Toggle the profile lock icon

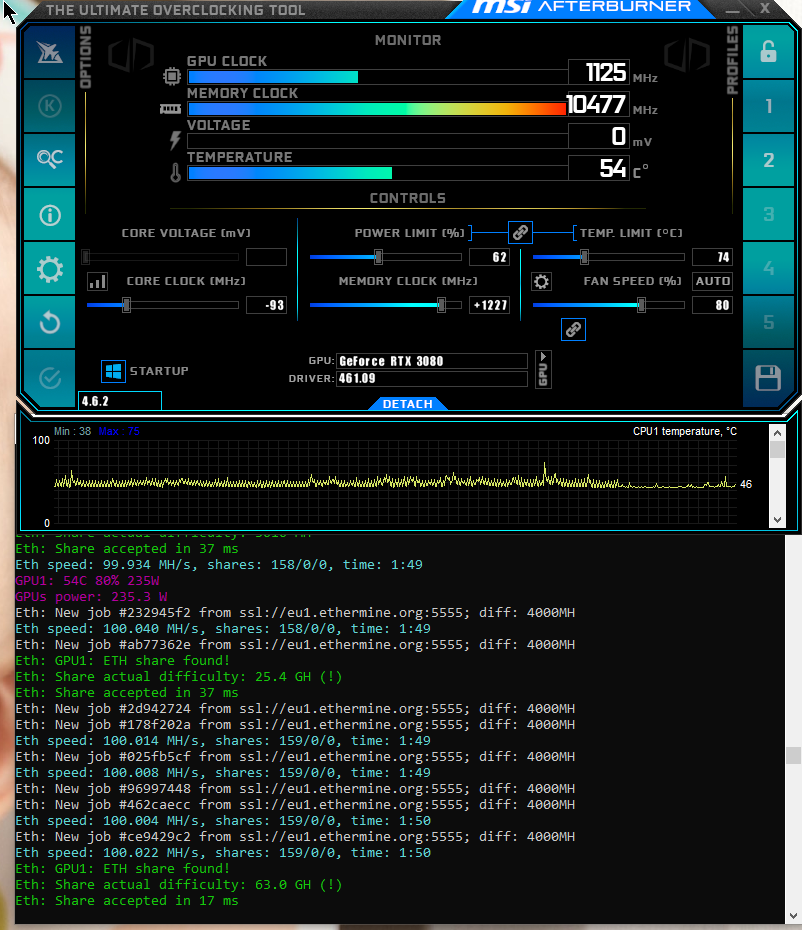click(x=768, y=52)
